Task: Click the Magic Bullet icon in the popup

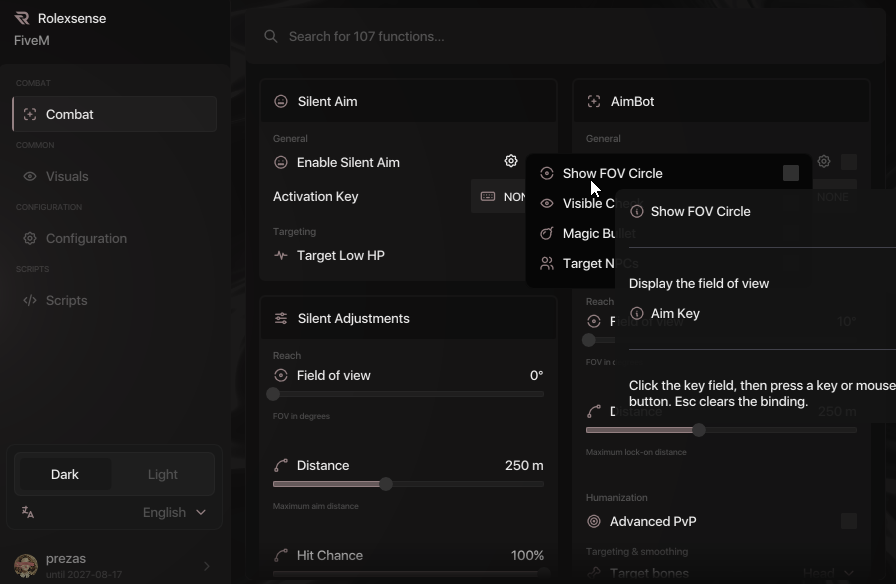Action: (x=547, y=233)
